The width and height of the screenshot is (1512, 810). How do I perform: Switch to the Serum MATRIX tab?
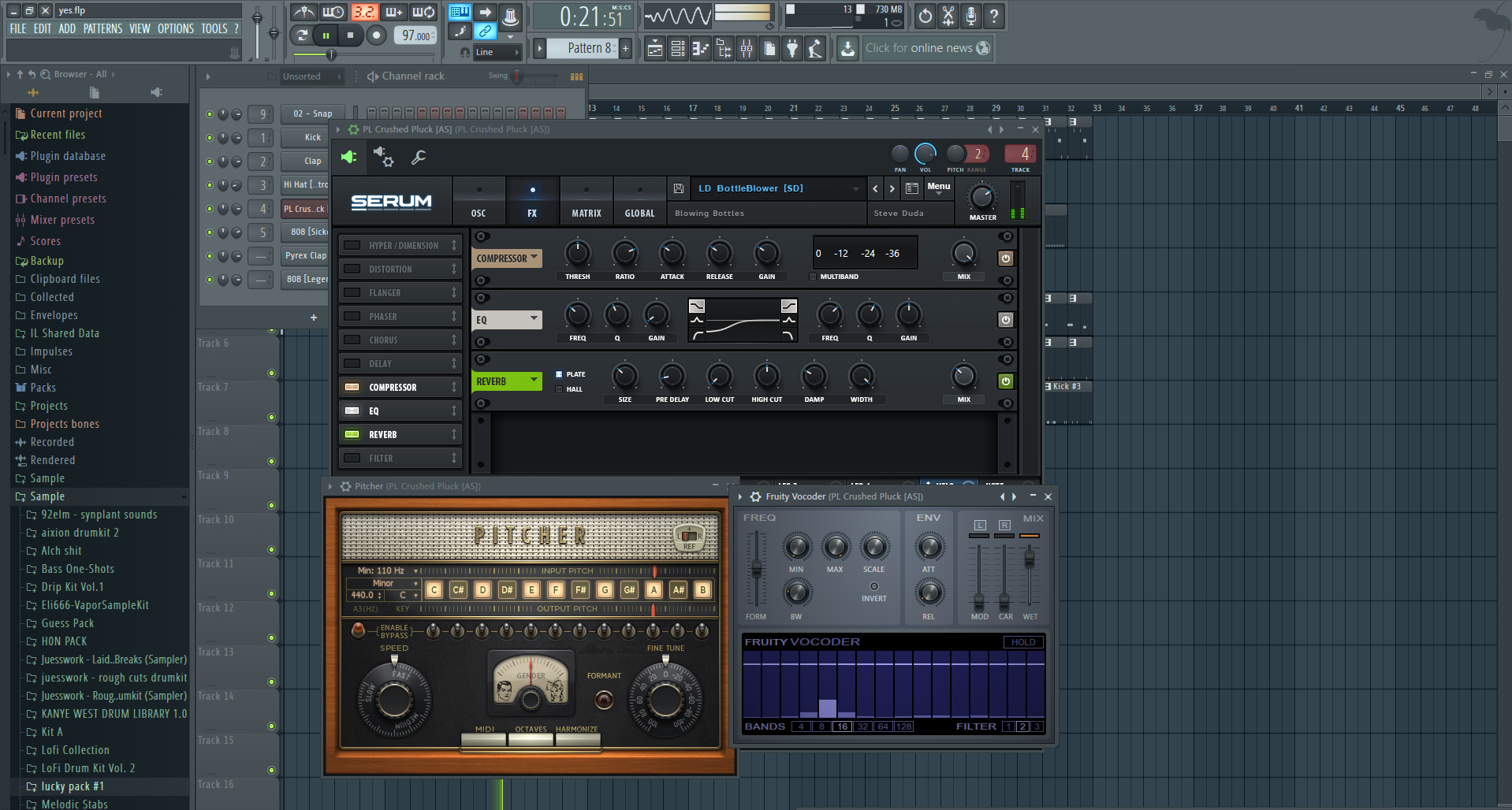pos(586,201)
